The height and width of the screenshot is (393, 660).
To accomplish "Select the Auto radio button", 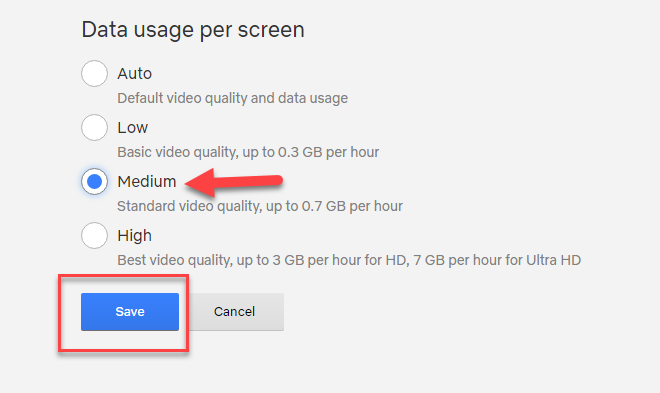I will point(94,74).
